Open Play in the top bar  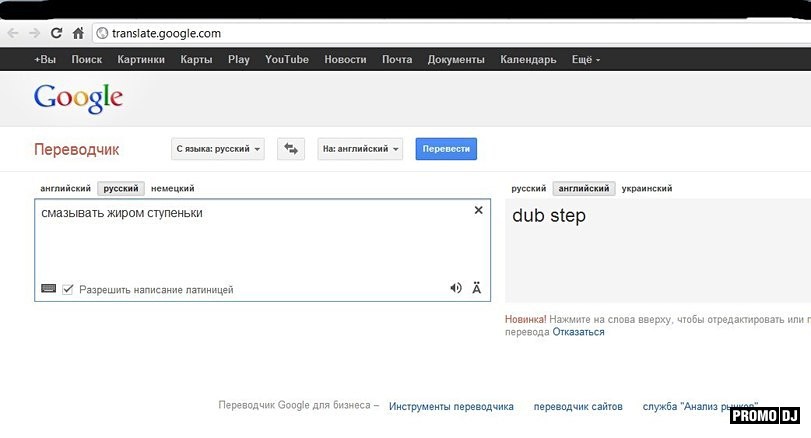pos(238,59)
